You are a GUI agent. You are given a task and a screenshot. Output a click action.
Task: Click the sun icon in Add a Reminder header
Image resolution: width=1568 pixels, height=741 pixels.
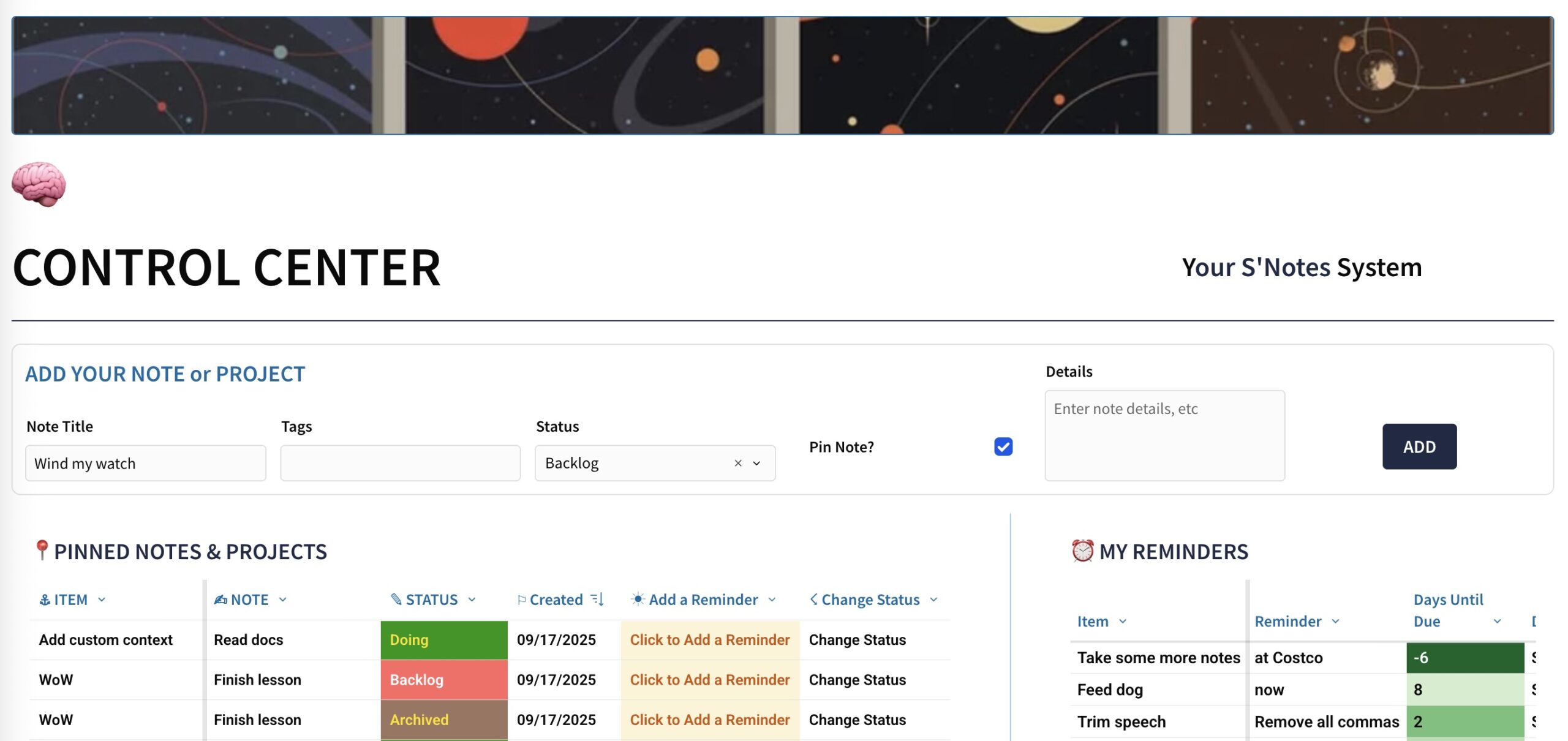pos(638,599)
